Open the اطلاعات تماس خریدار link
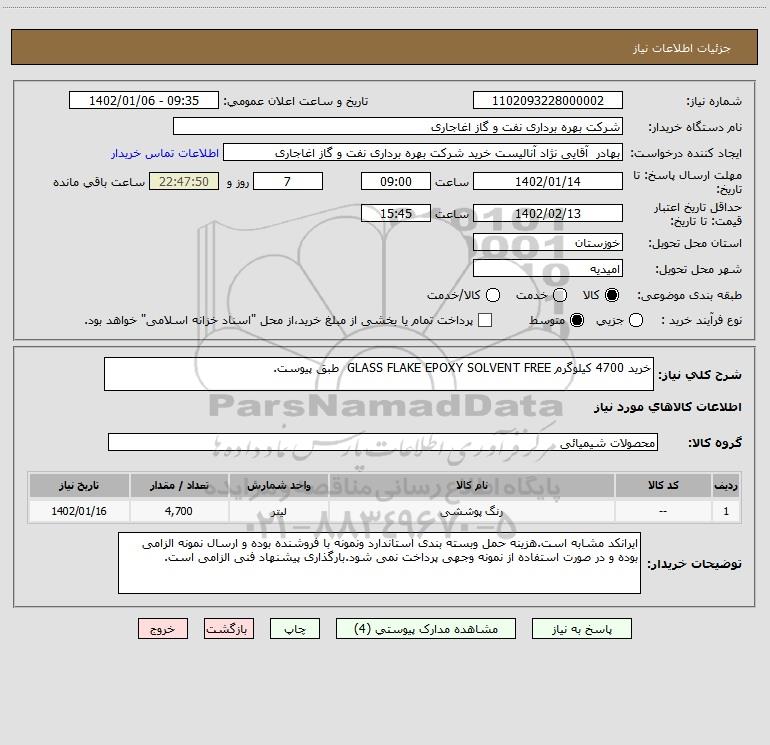The height and width of the screenshot is (745, 770). point(165,153)
